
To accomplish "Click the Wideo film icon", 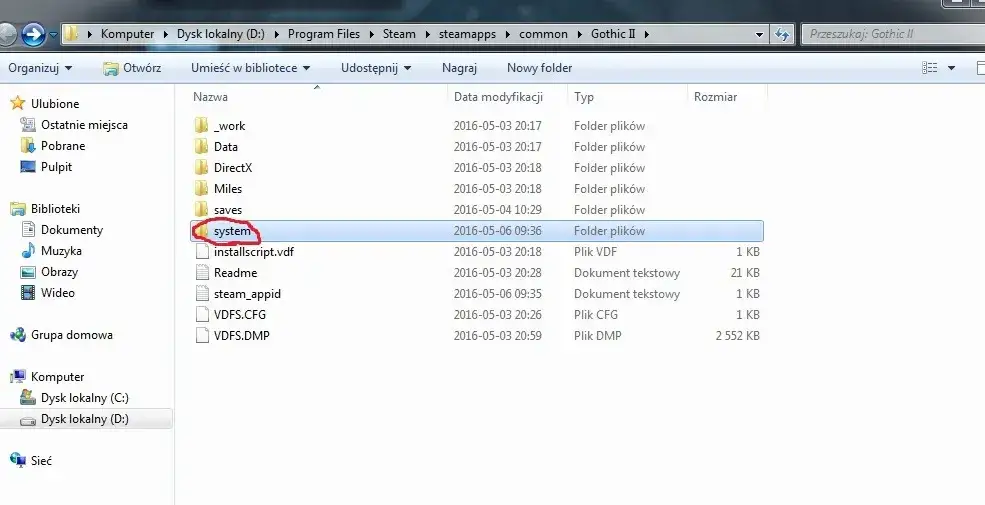I will [28, 293].
